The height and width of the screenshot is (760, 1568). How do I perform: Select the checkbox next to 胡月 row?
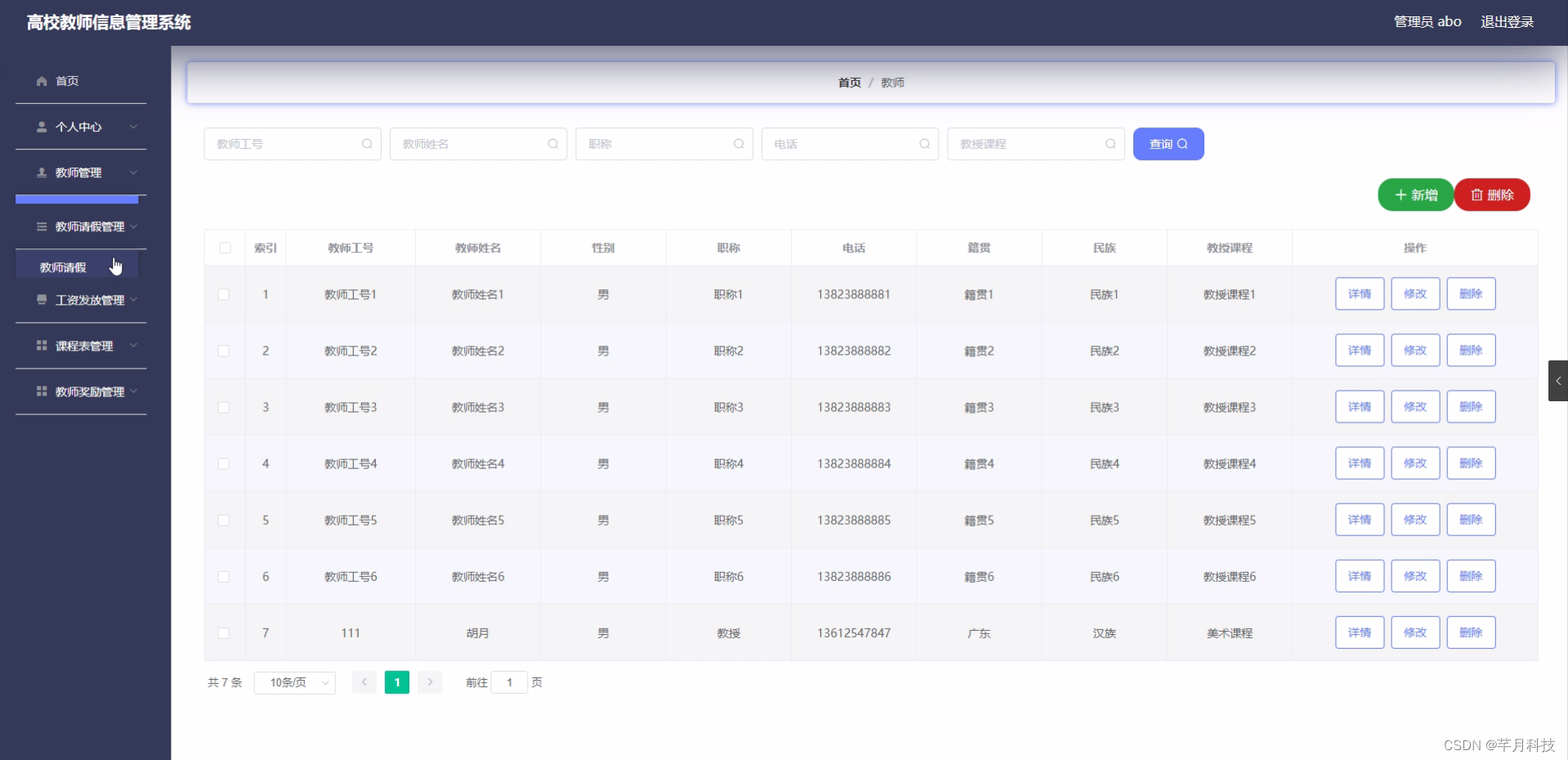coord(224,633)
